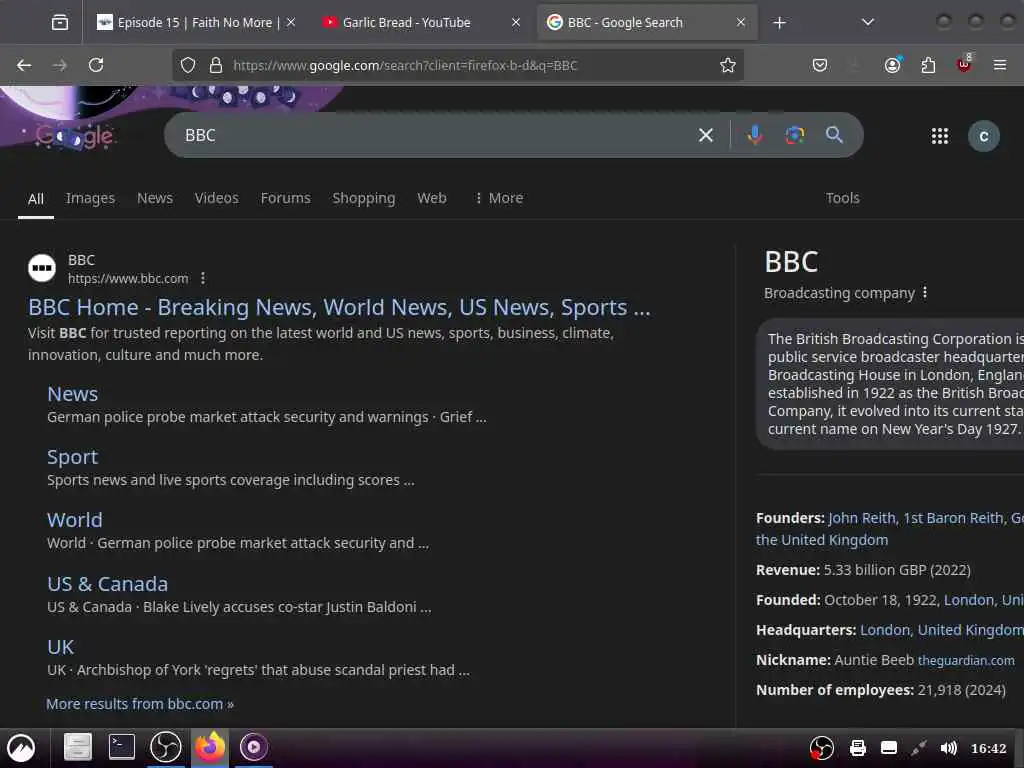Filter results by Web
Viewport: 1024px width, 768px height.
[432, 198]
